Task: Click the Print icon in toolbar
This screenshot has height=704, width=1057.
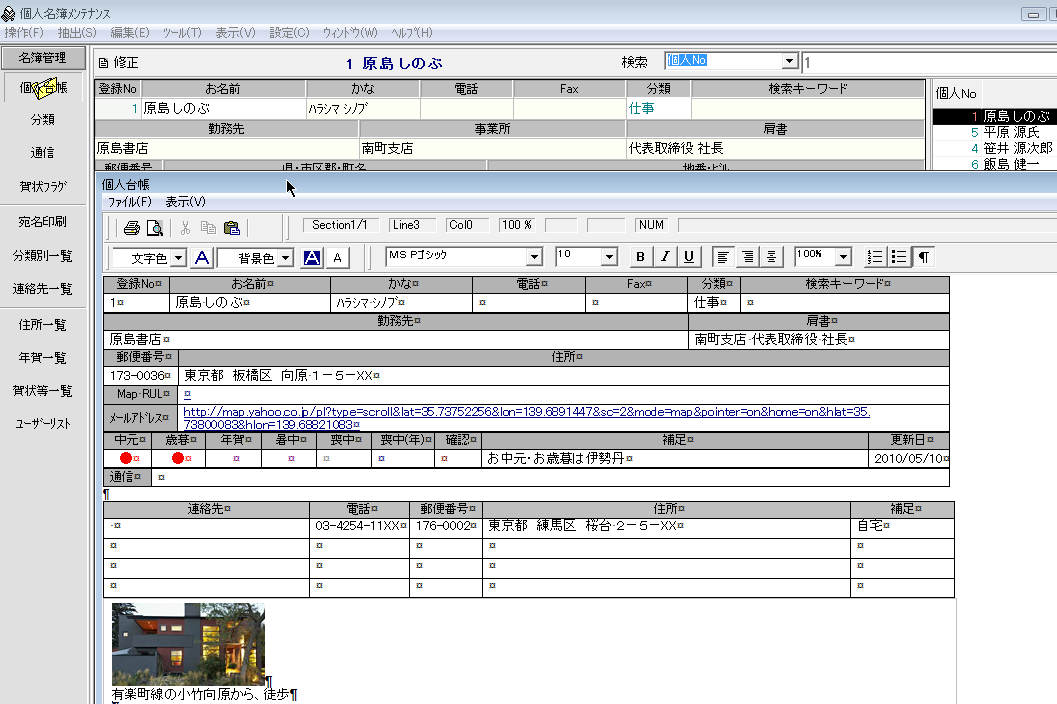Action: tap(131, 227)
